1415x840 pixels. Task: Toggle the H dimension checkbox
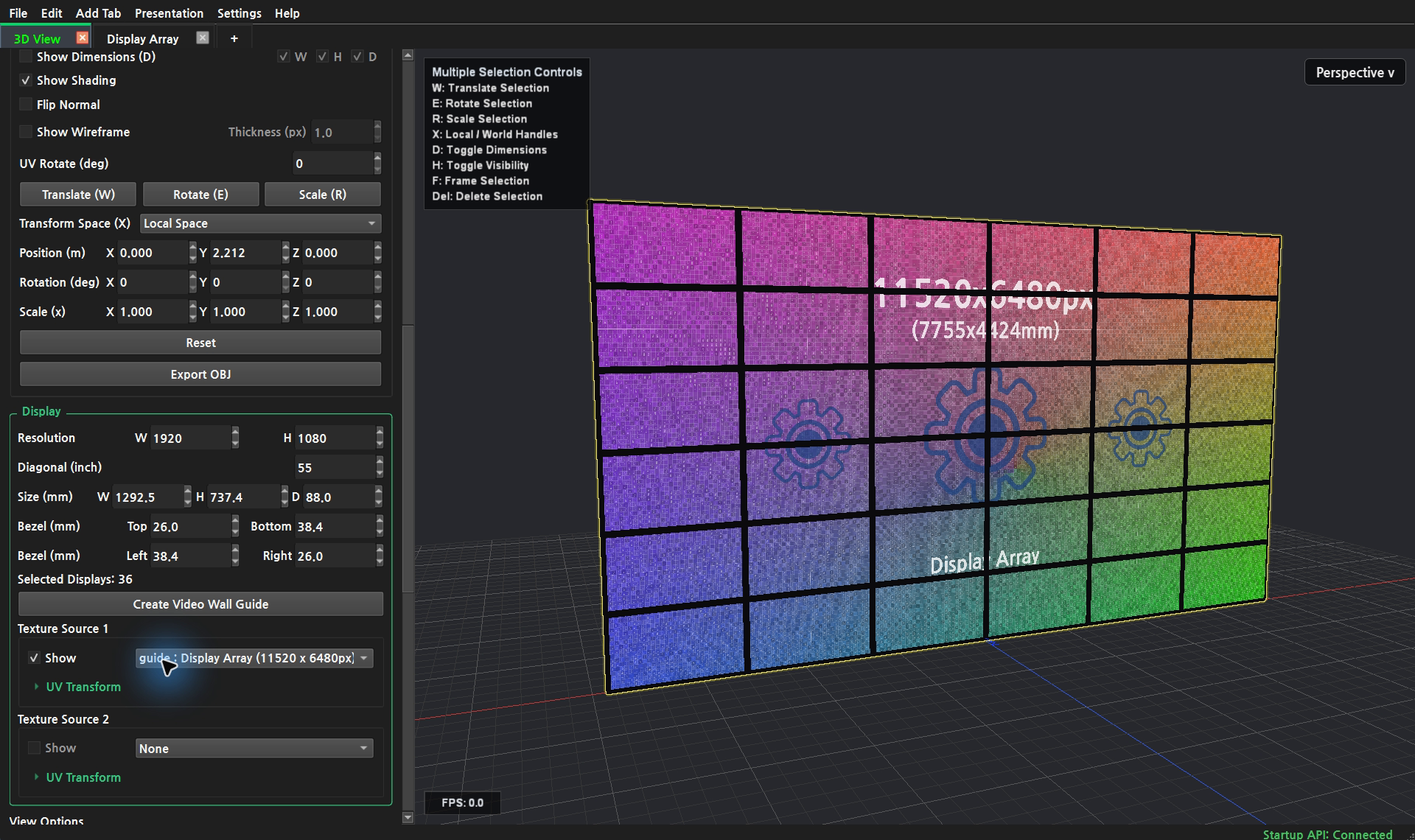(x=322, y=57)
